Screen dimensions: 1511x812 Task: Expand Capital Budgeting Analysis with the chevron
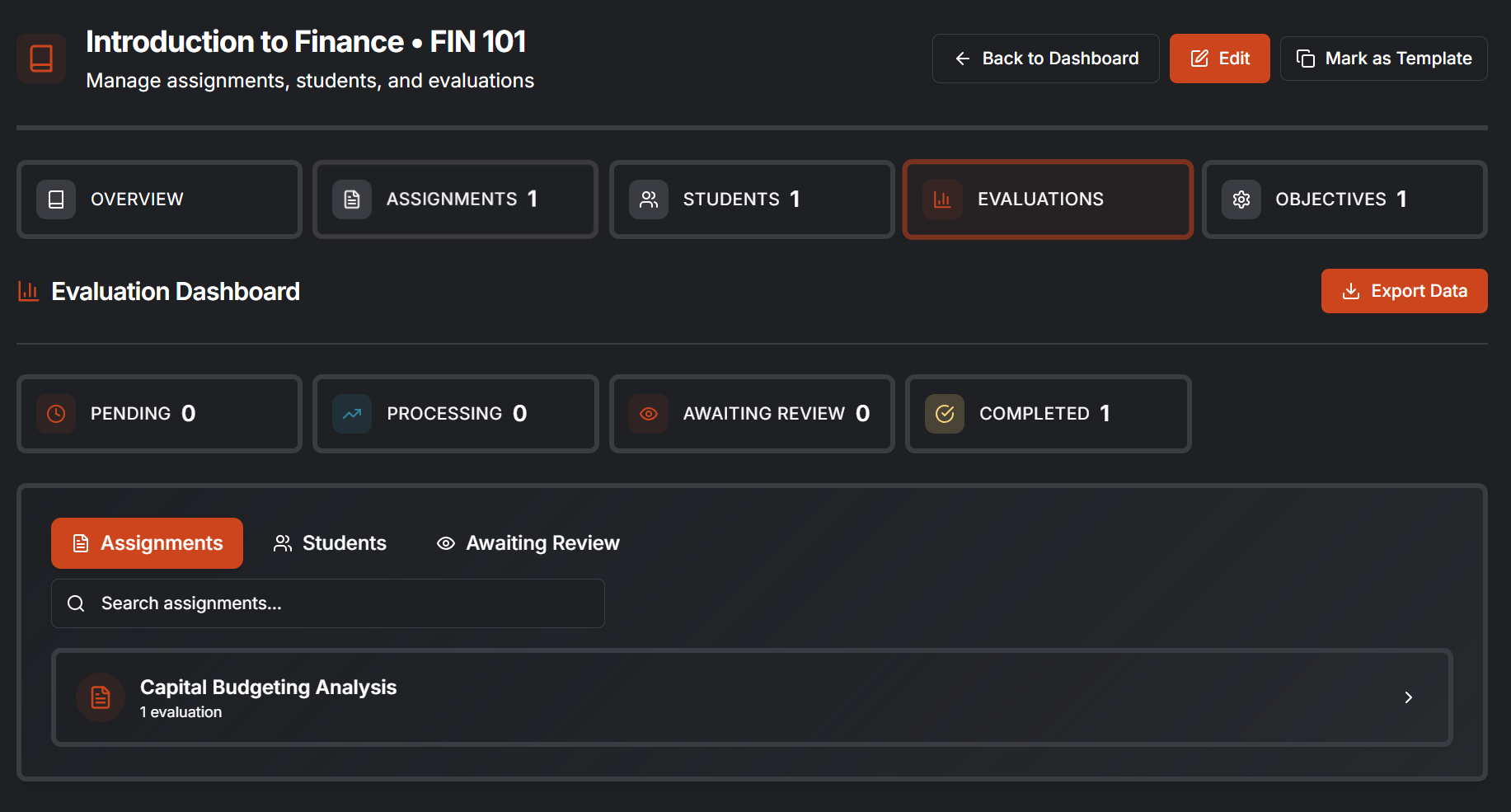(x=1408, y=697)
